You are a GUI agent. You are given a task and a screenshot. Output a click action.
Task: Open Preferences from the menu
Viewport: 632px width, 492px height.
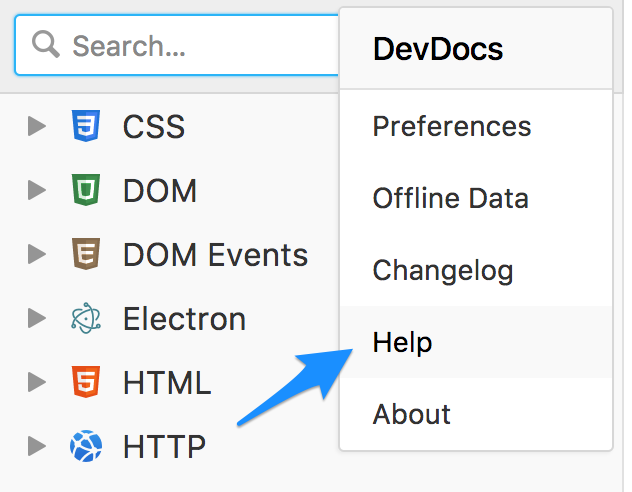(452, 127)
